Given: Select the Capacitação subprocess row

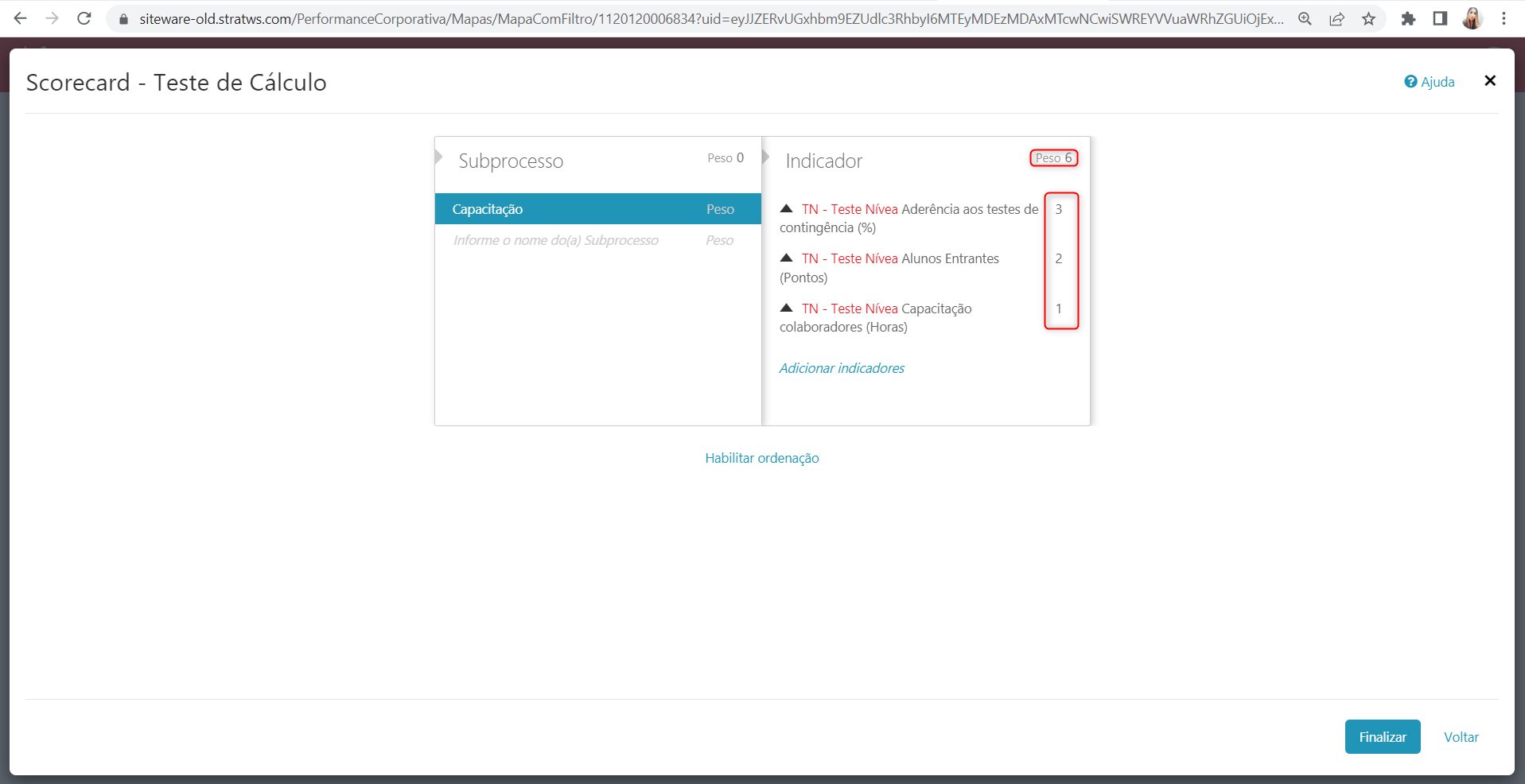Looking at the screenshot, I should [598, 209].
